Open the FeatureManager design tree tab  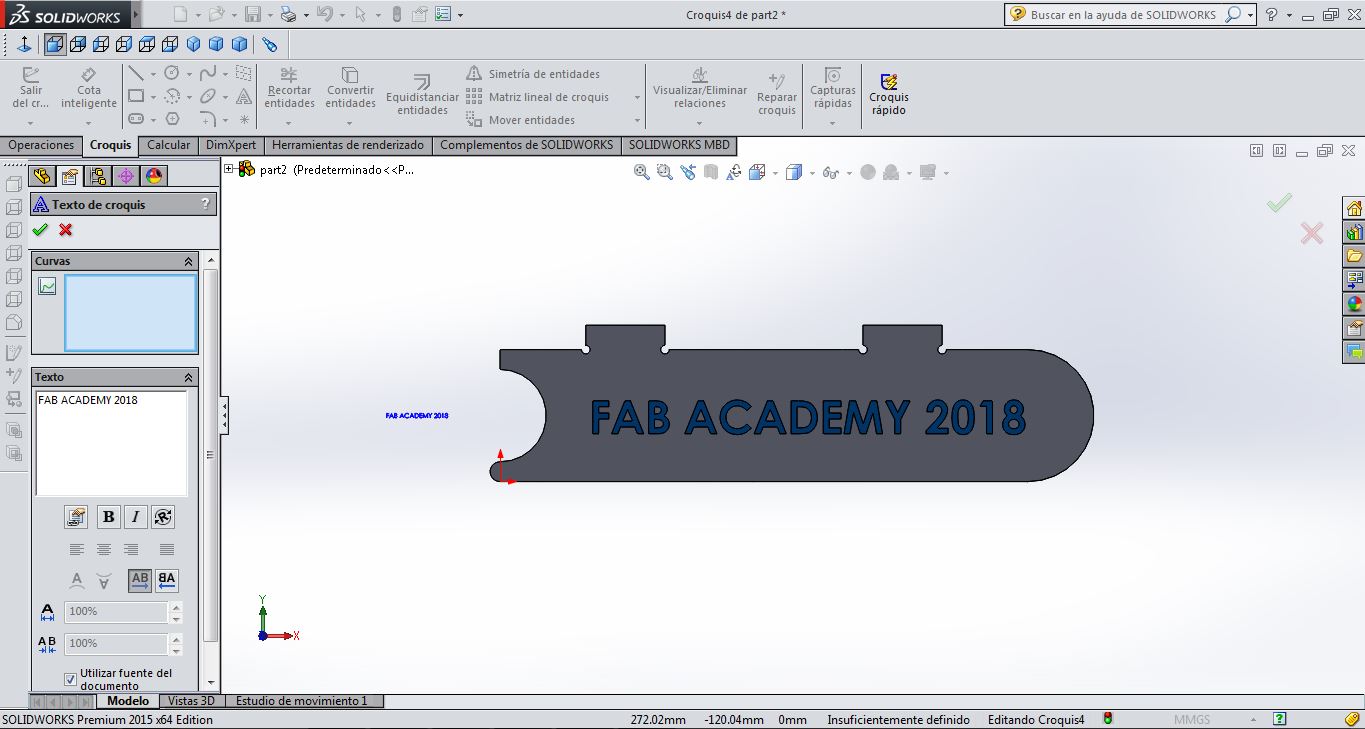[x=42, y=176]
